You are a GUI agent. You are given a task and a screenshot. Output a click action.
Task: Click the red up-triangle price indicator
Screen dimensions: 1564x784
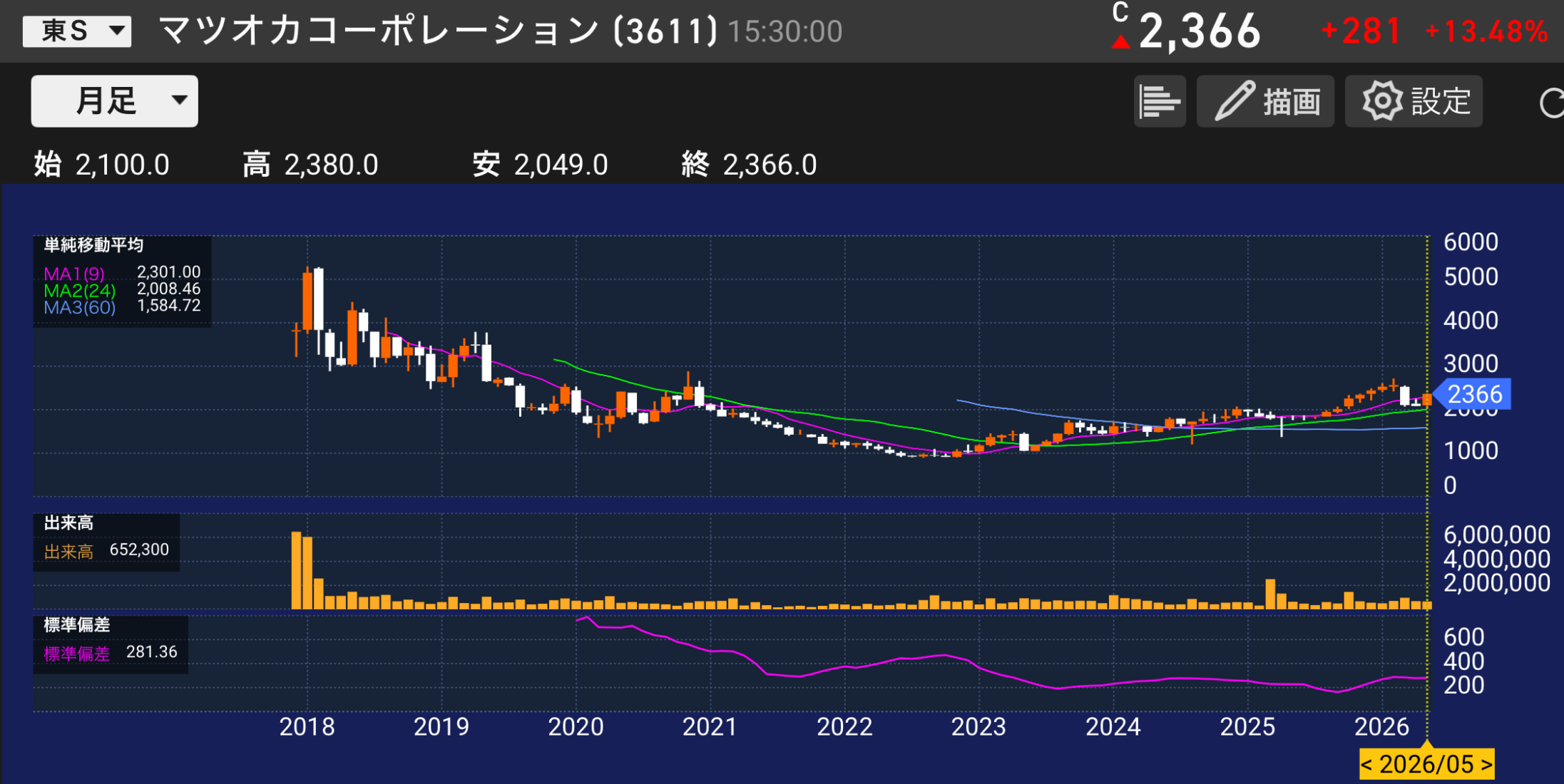pos(1120,42)
